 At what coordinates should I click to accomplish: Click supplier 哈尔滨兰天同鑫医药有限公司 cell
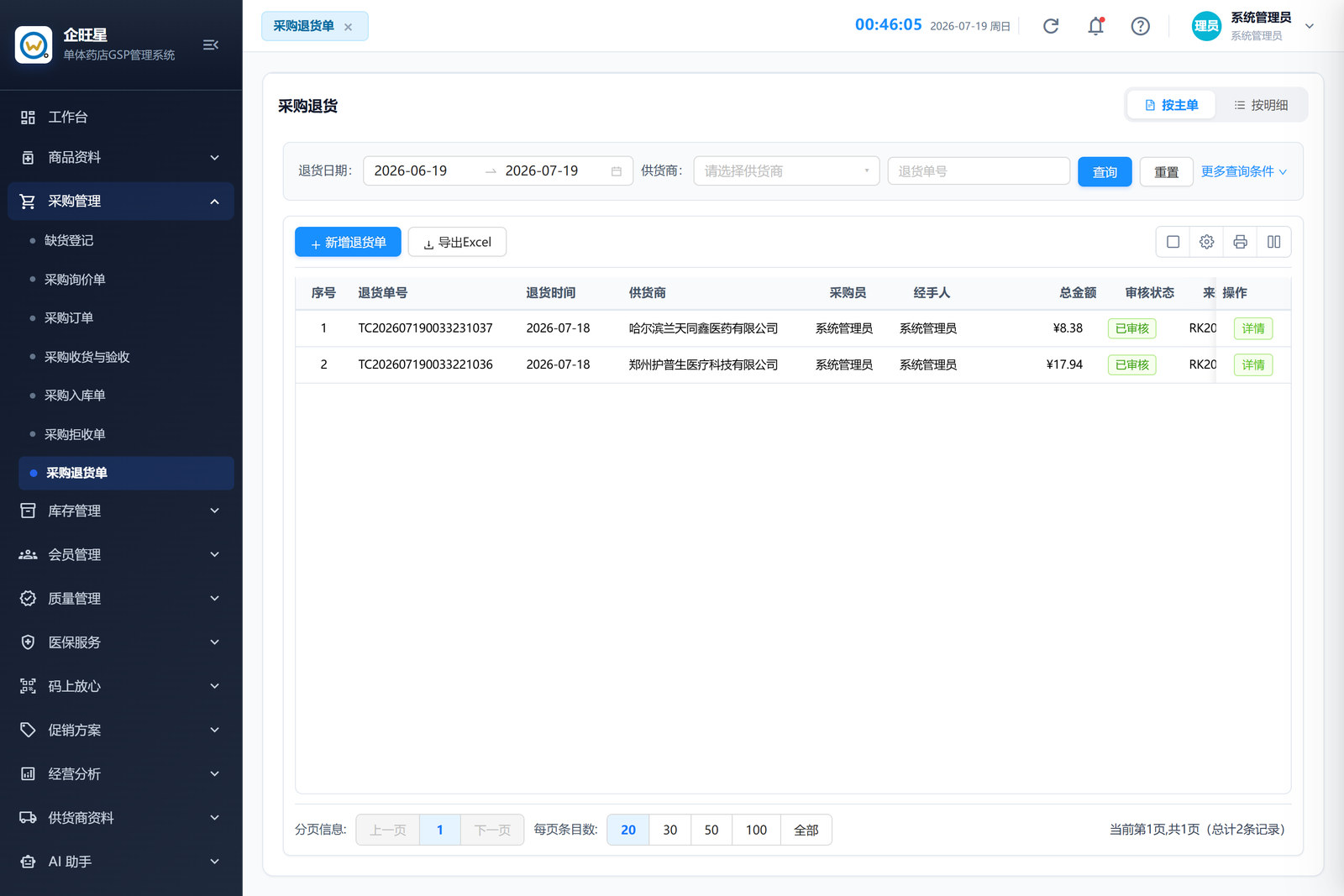click(x=703, y=328)
